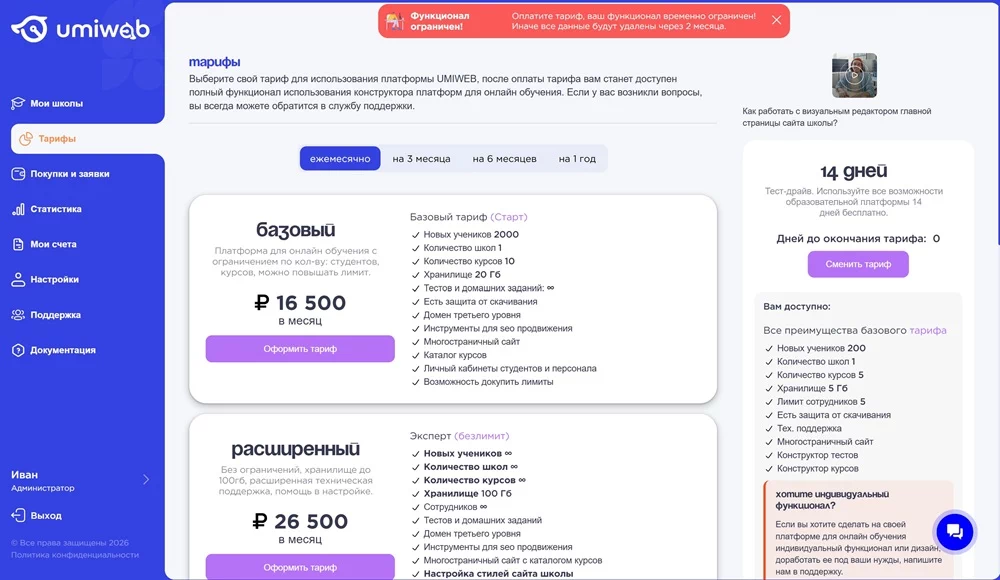Close the red Функционал ограничен banner
1000x580 pixels.
[x=776, y=20]
